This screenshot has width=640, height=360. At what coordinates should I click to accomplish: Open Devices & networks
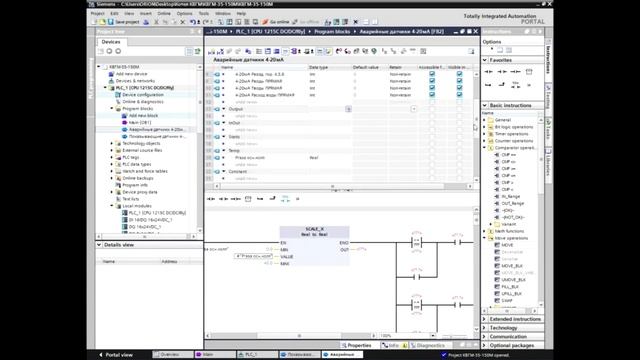135,81
